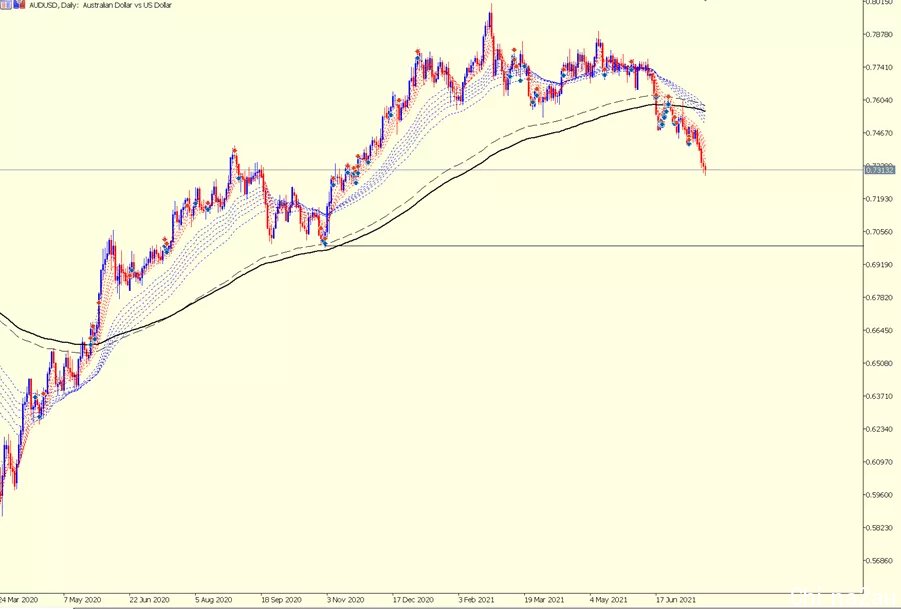This screenshot has width=901, height=609.
Task: Click the blue-red depth of market icon
Action: 20,5
